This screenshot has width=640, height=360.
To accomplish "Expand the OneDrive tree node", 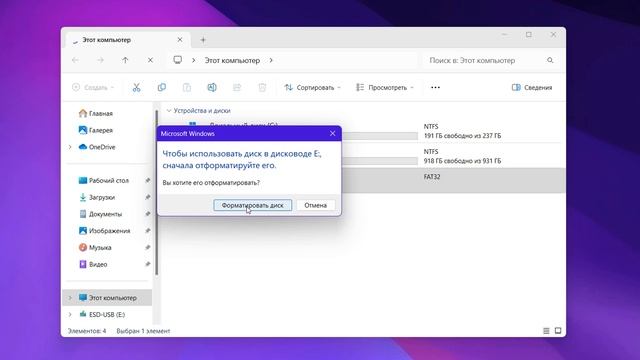I will point(70,147).
